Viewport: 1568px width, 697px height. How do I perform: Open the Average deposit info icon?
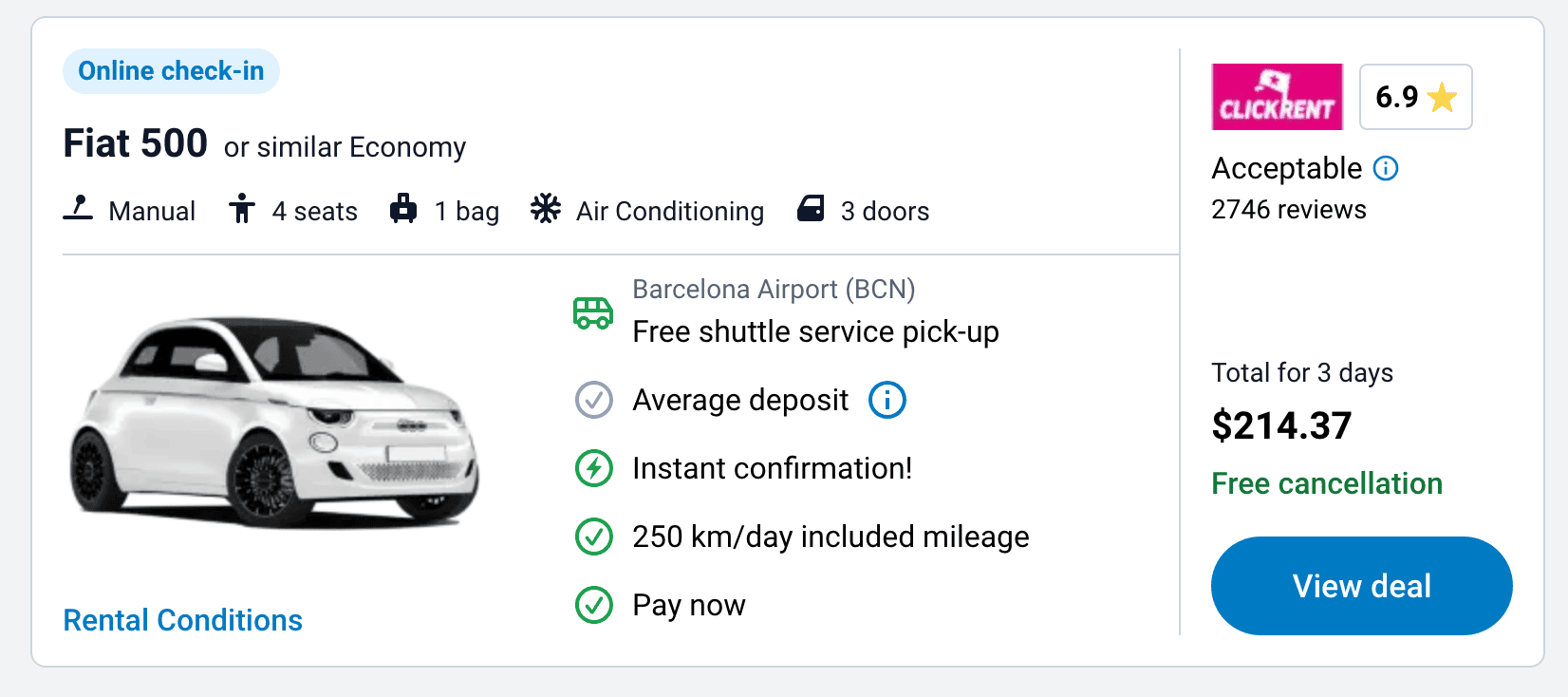887,400
